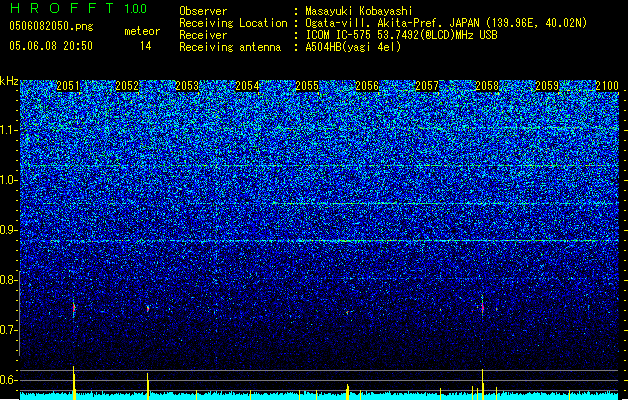
Task: Click the 1.0 frequency axis label
Action: click(x=8, y=181)
